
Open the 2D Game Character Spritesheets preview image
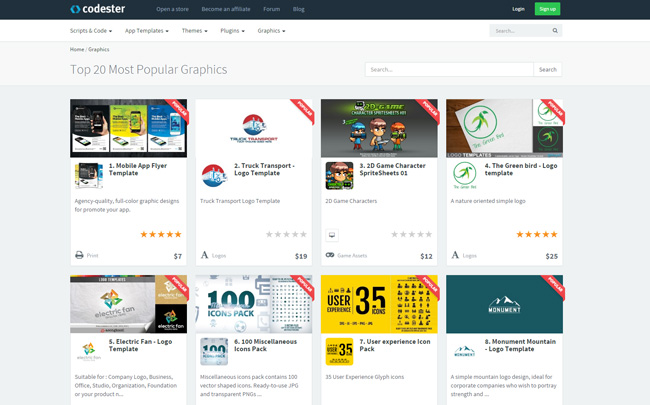coord(379,128)
